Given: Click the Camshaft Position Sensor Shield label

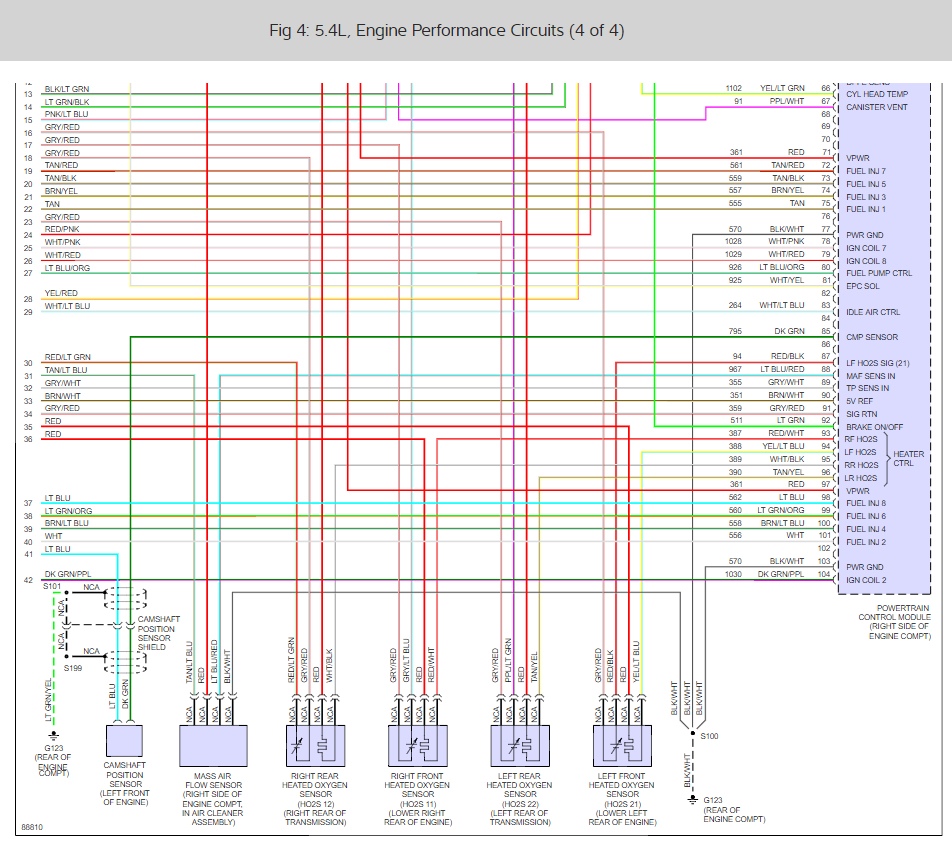Looking at the screenshot, I should coord(158,633).
